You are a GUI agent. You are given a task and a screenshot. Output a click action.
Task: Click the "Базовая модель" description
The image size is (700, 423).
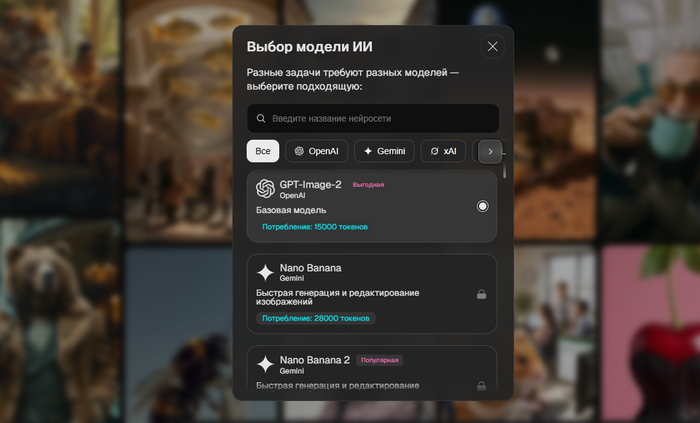[x=291, y=210]
